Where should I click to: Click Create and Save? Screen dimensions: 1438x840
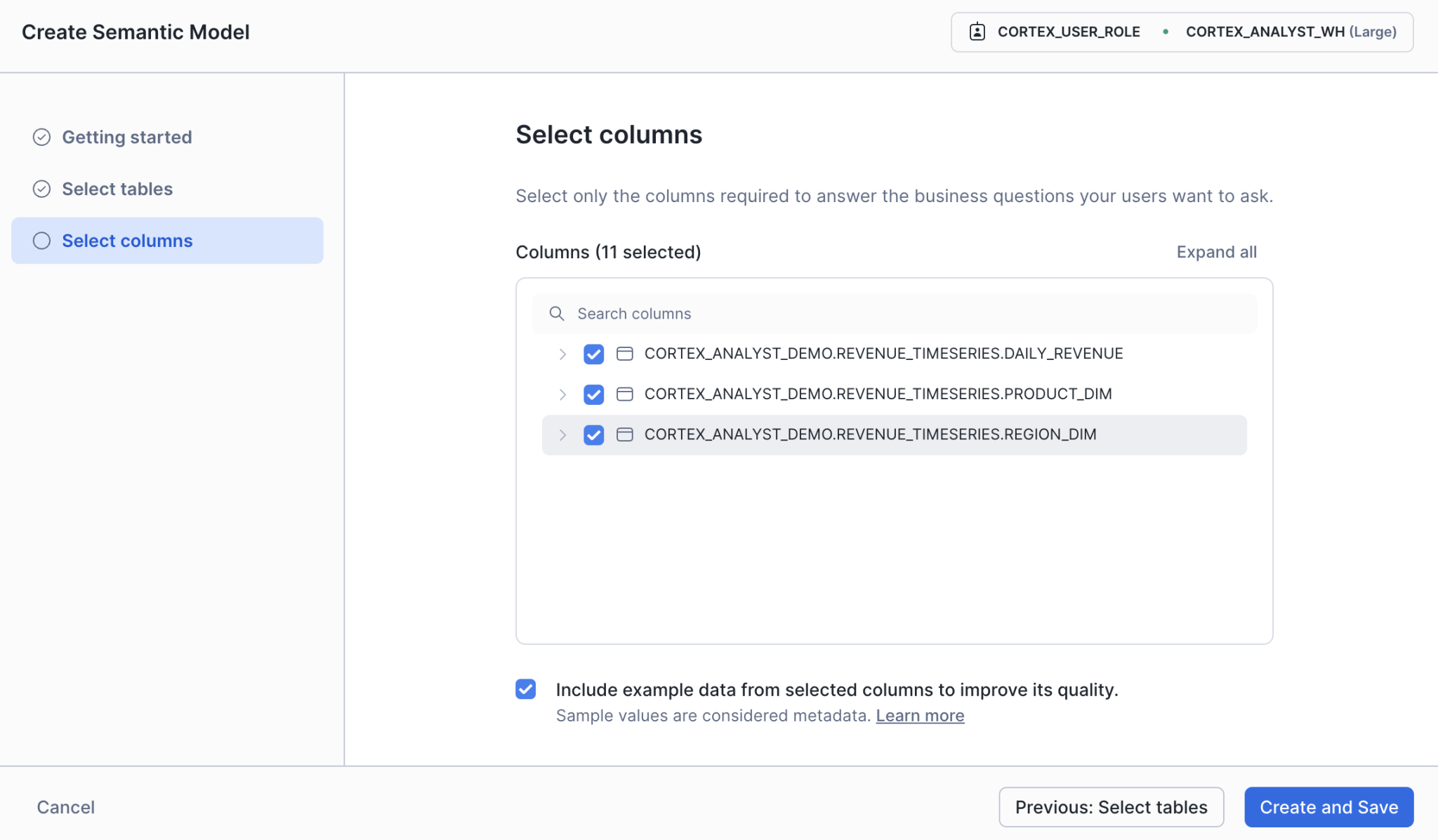tap(1328, 807)
